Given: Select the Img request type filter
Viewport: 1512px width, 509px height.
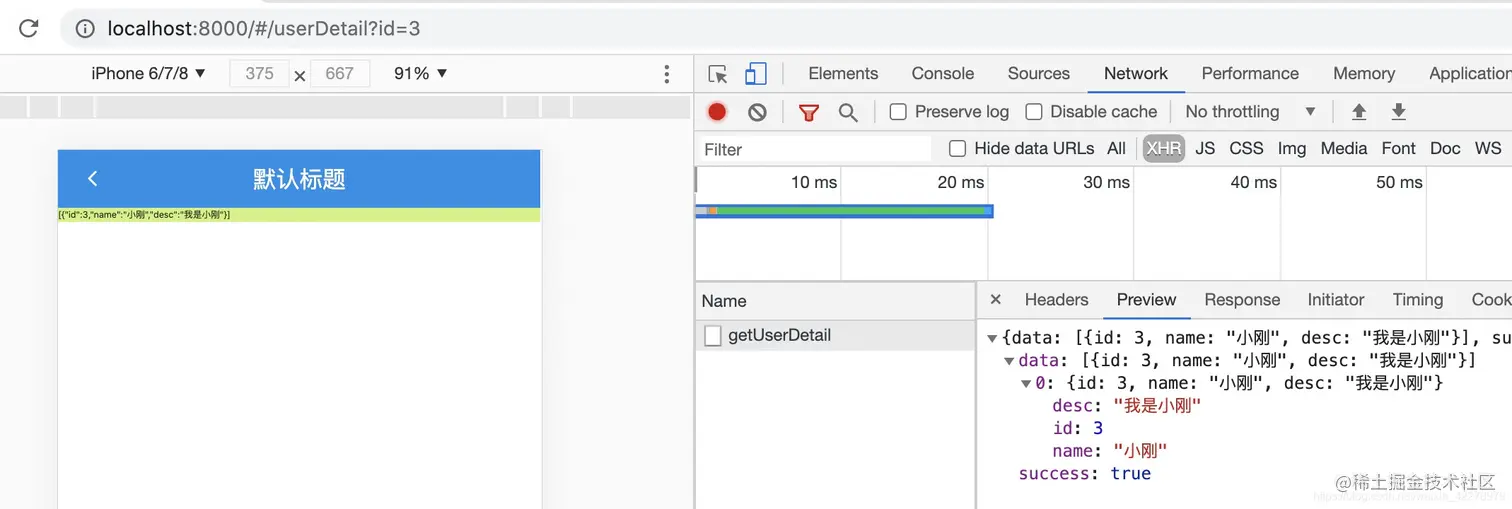Looking at the screenshot, I should click(x=1291, y=148).
